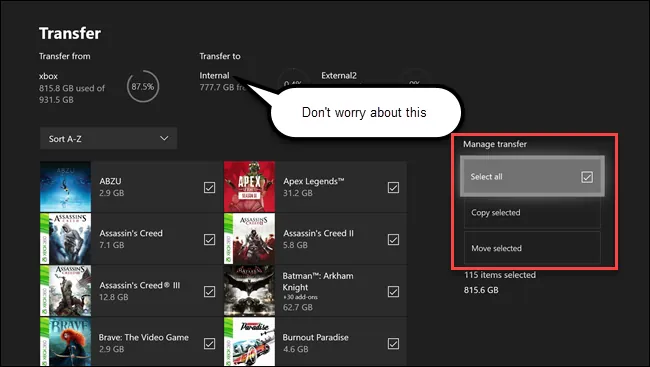Select the ABZU cover art thumbnail

point(65,187)
